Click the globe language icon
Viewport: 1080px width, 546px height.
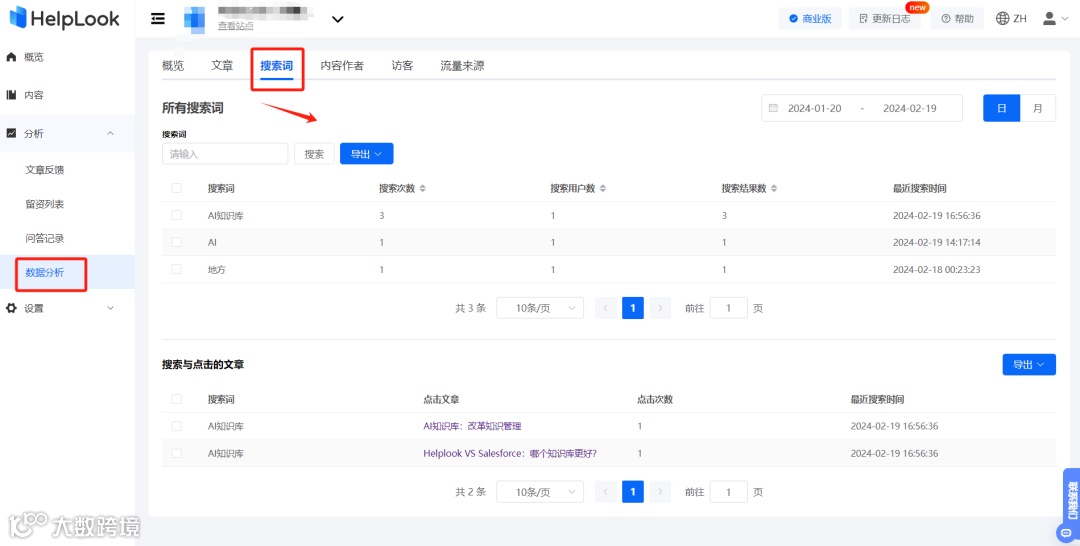[1003, 19]
